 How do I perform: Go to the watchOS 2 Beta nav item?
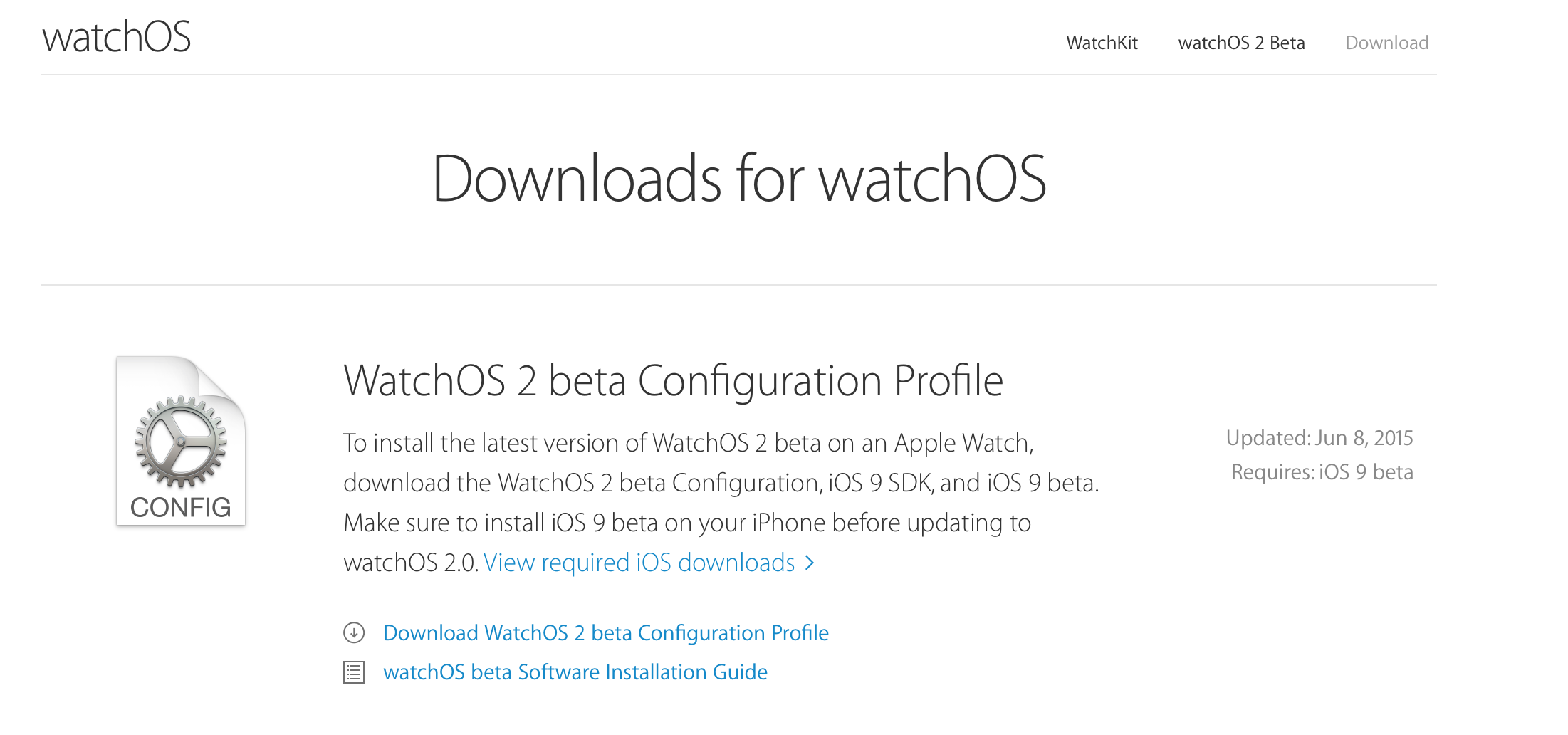pyautogui.click(x=1241, y=43)
